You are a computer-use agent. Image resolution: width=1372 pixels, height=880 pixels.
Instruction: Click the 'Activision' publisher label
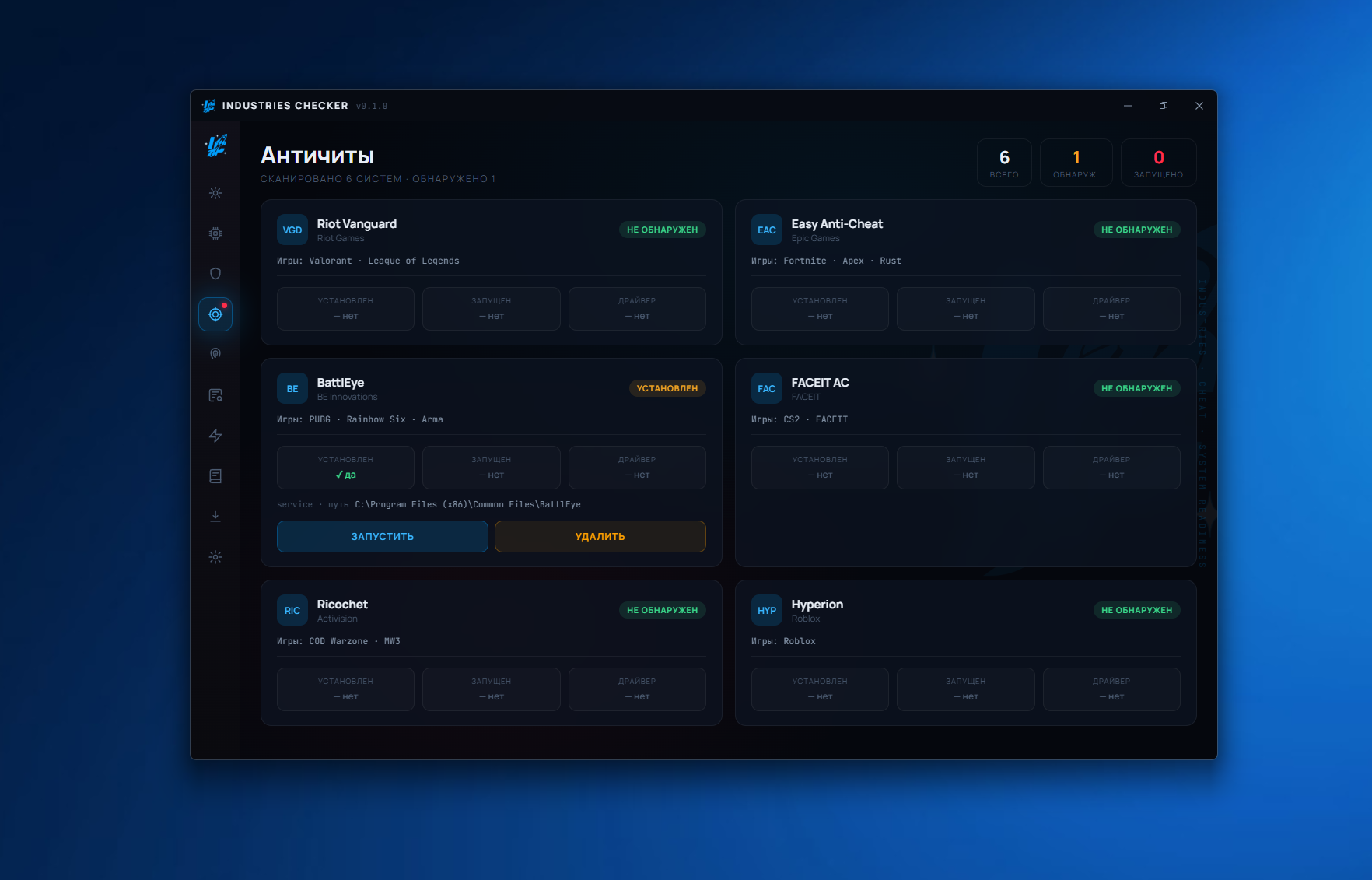(x=338, y=619)
